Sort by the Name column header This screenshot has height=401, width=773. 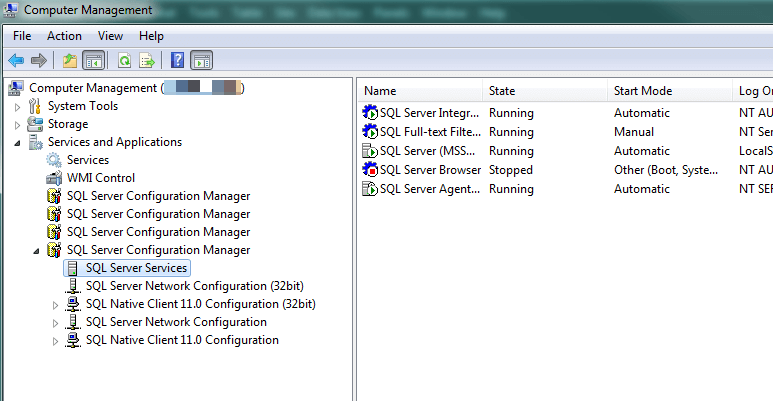420,91
